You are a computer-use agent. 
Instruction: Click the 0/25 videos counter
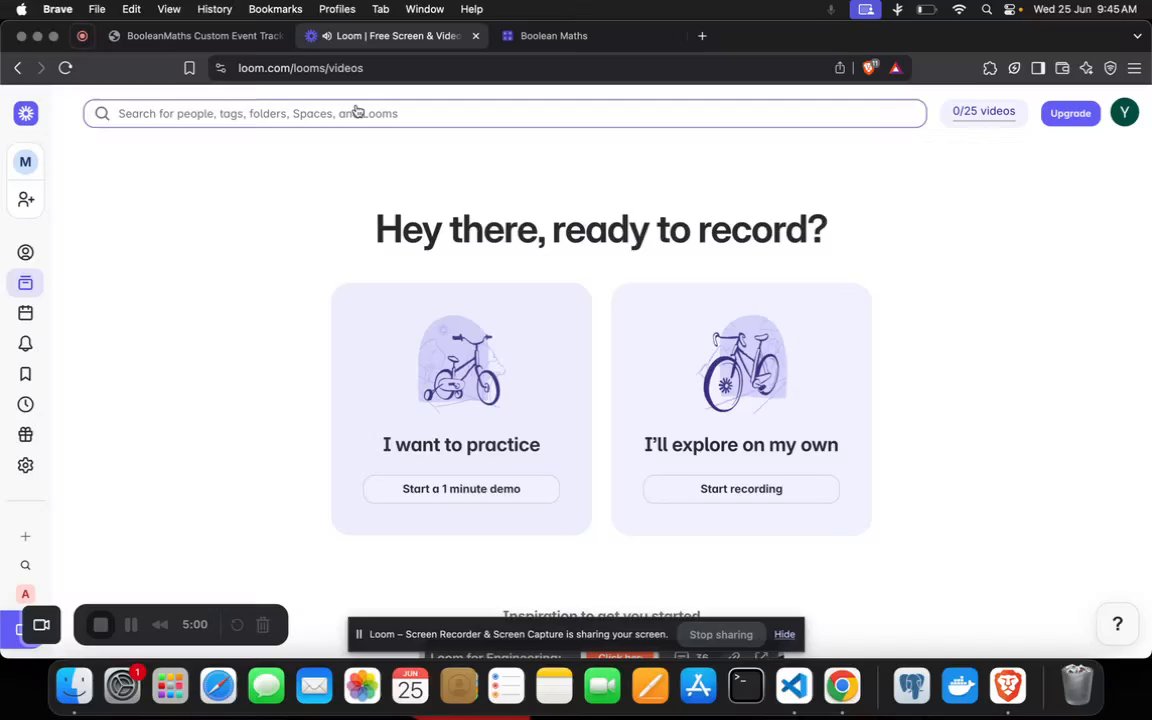(984, 112)
